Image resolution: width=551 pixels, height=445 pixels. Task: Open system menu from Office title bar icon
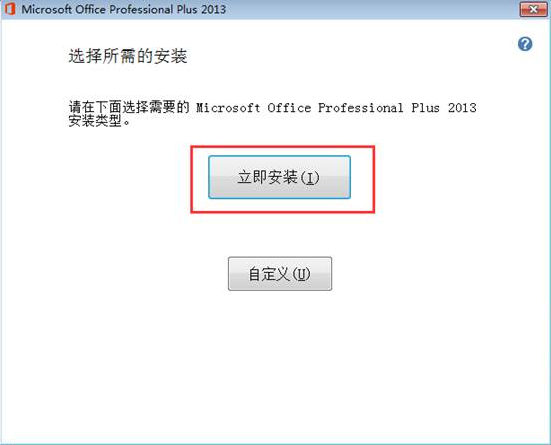coord(9,9)
